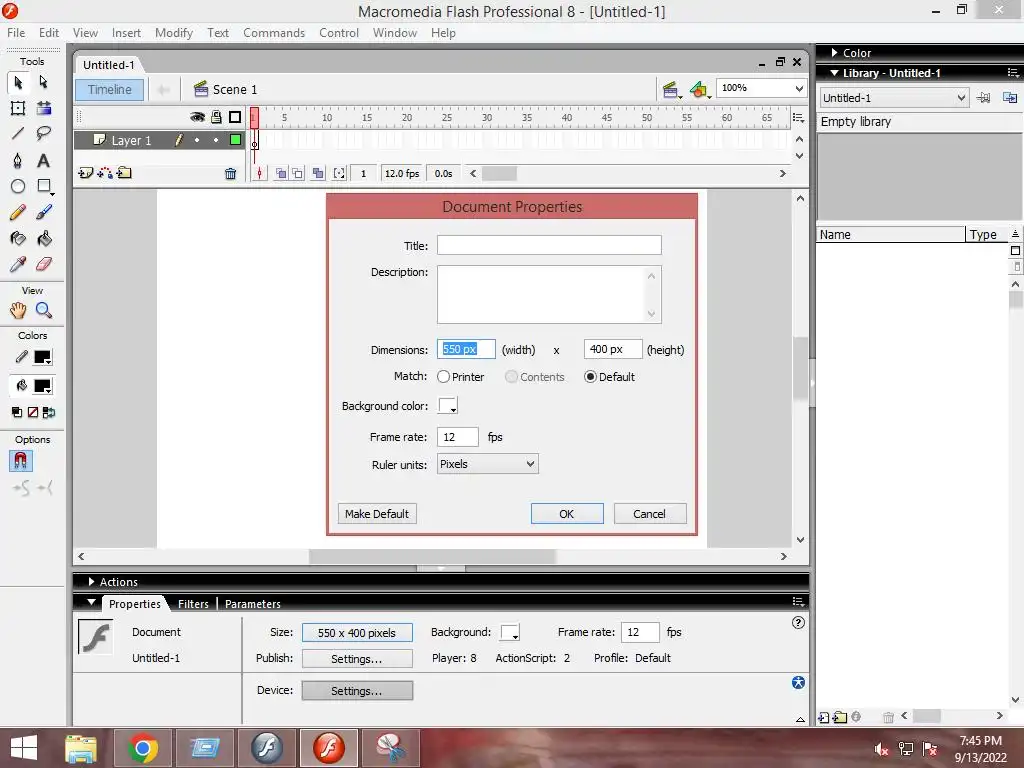This screenshot has height=768, width=1024.
Task: Select the Eyedropper tool
Action: click(x=18, y=264)
